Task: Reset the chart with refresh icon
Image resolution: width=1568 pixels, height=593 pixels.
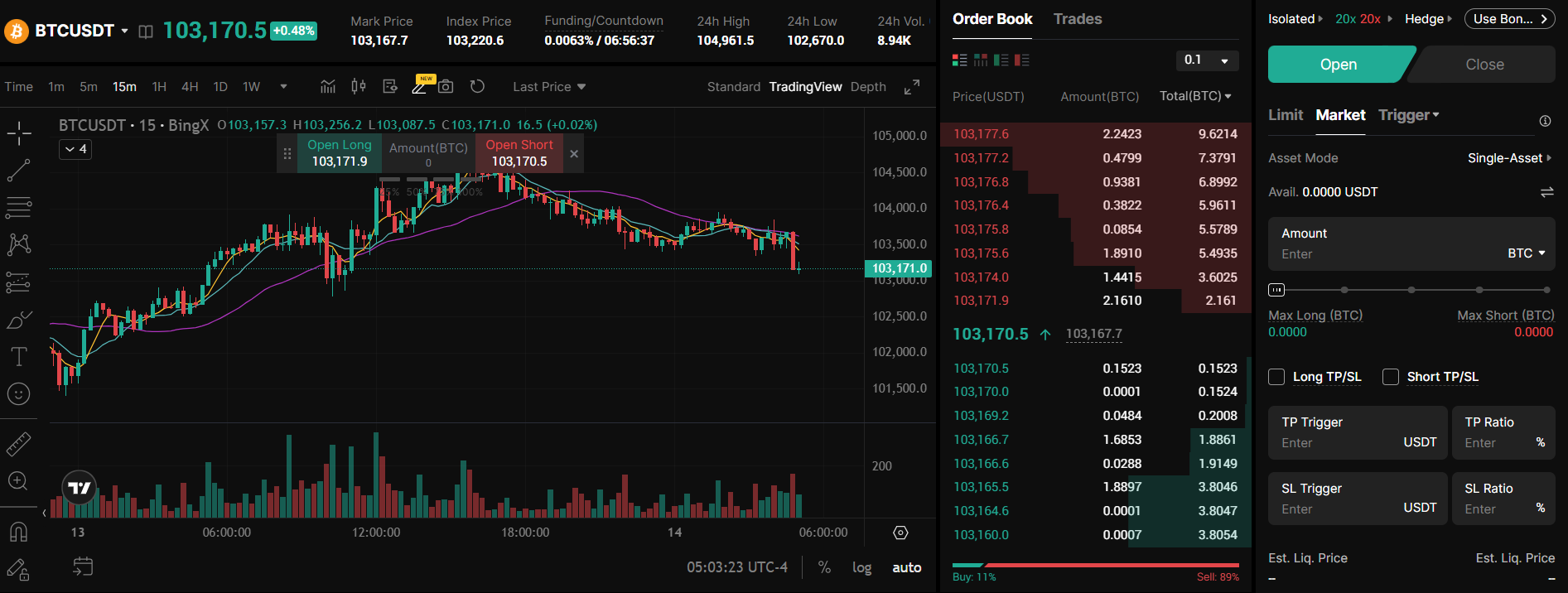Action: click(x=477, y=86)
